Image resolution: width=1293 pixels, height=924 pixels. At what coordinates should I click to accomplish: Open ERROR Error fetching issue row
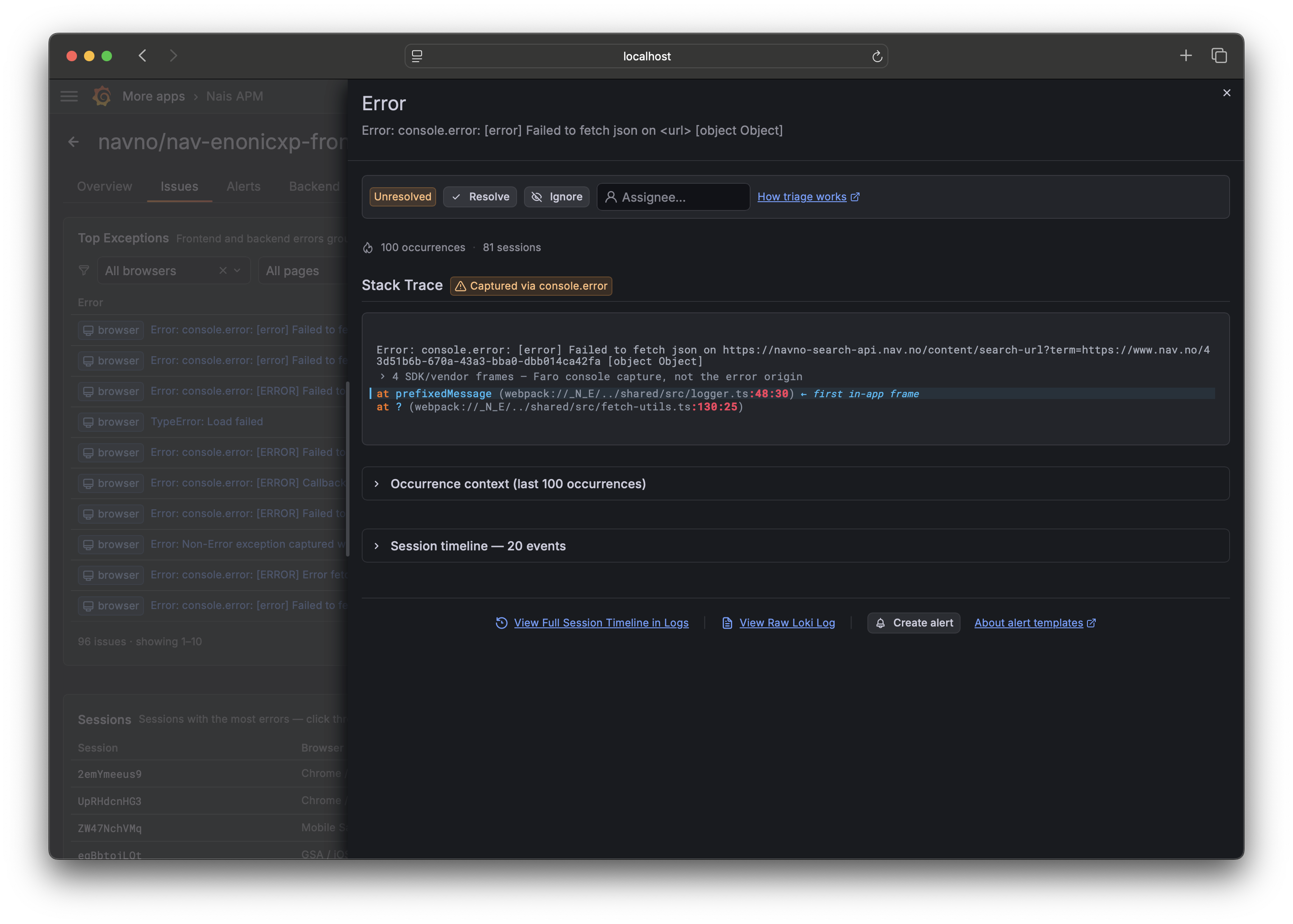248,574
